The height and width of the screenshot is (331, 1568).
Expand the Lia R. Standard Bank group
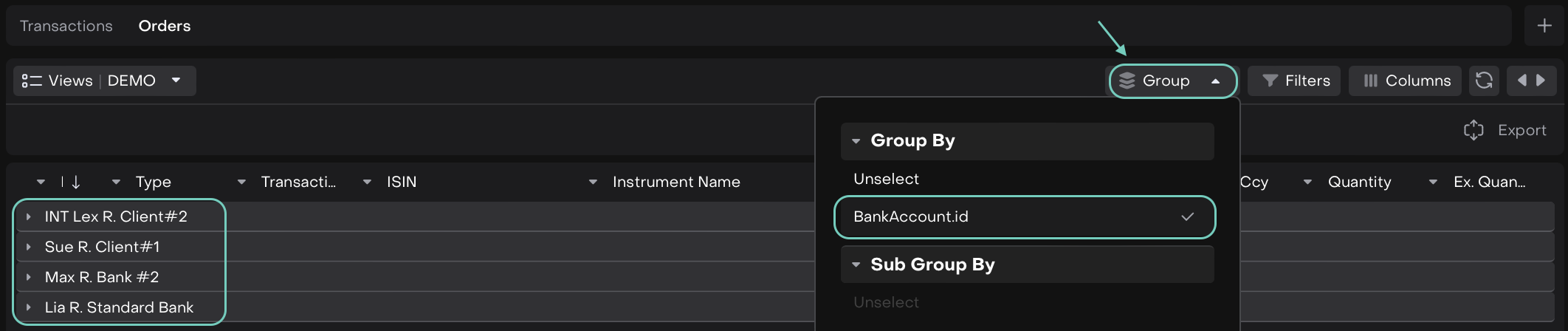[x=29, y=307]
